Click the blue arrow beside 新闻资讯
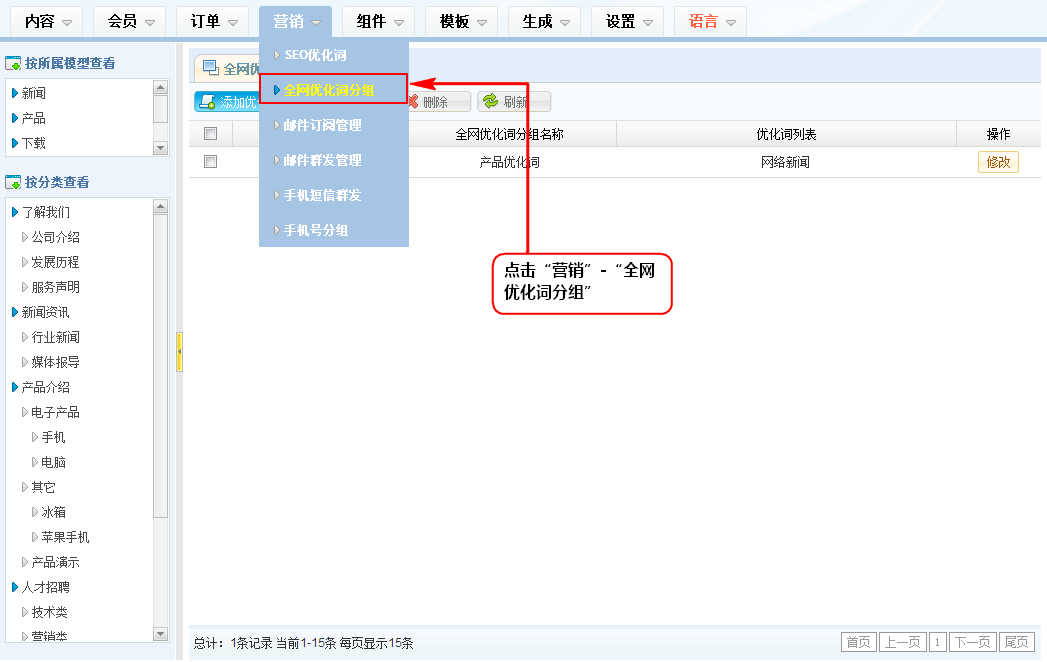Screen dimensions: 1047x662 (x=15, y=312)
